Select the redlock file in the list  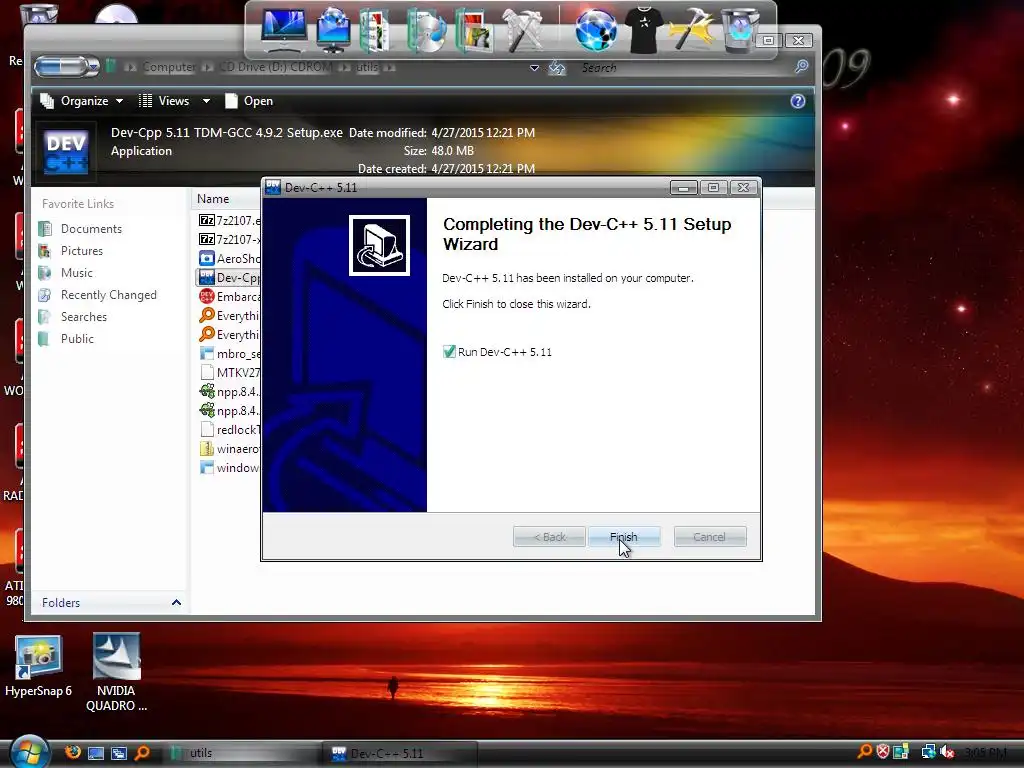click(x=229, y=430)
